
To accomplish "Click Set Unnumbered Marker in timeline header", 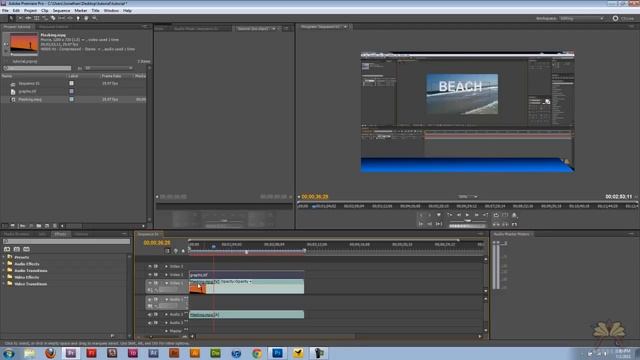I will [x=183, y=251].
